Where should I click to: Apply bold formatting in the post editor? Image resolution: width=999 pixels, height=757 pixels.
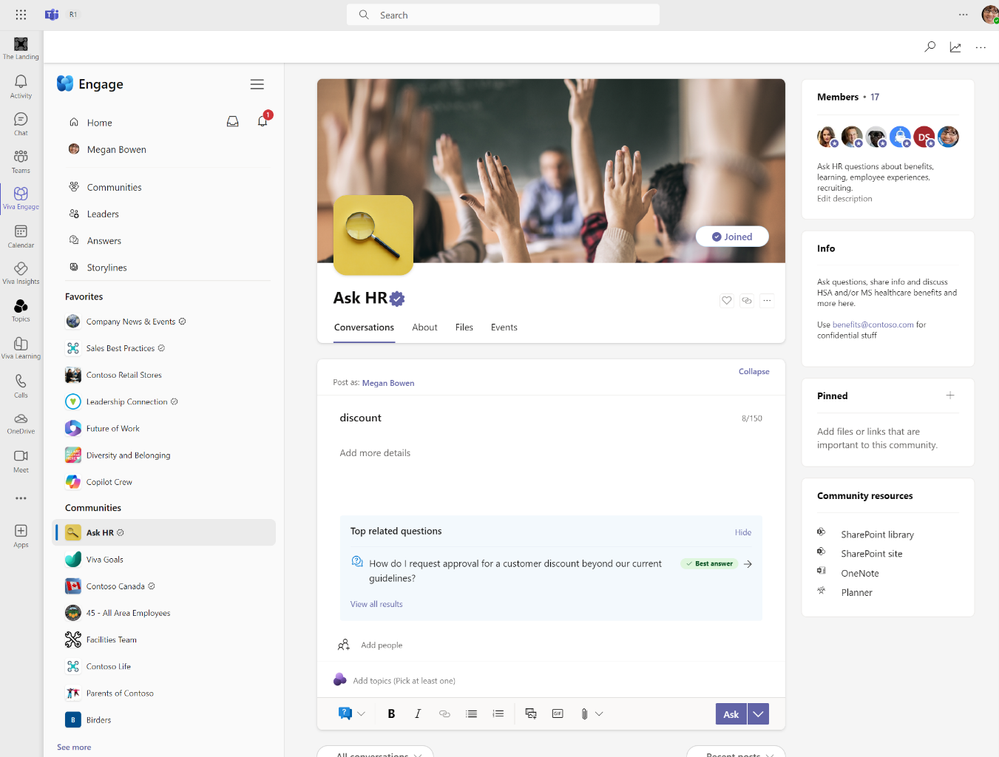pos(391,714)
